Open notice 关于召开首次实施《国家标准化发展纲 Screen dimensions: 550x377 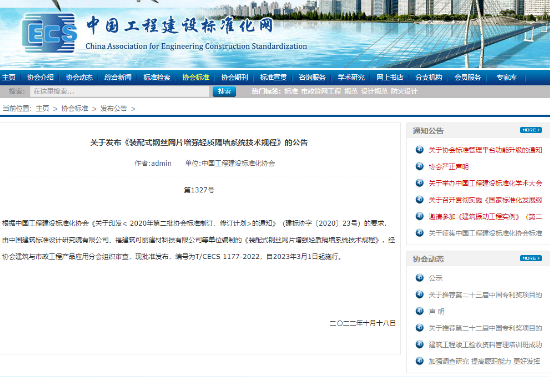click(x=485, y=200)
